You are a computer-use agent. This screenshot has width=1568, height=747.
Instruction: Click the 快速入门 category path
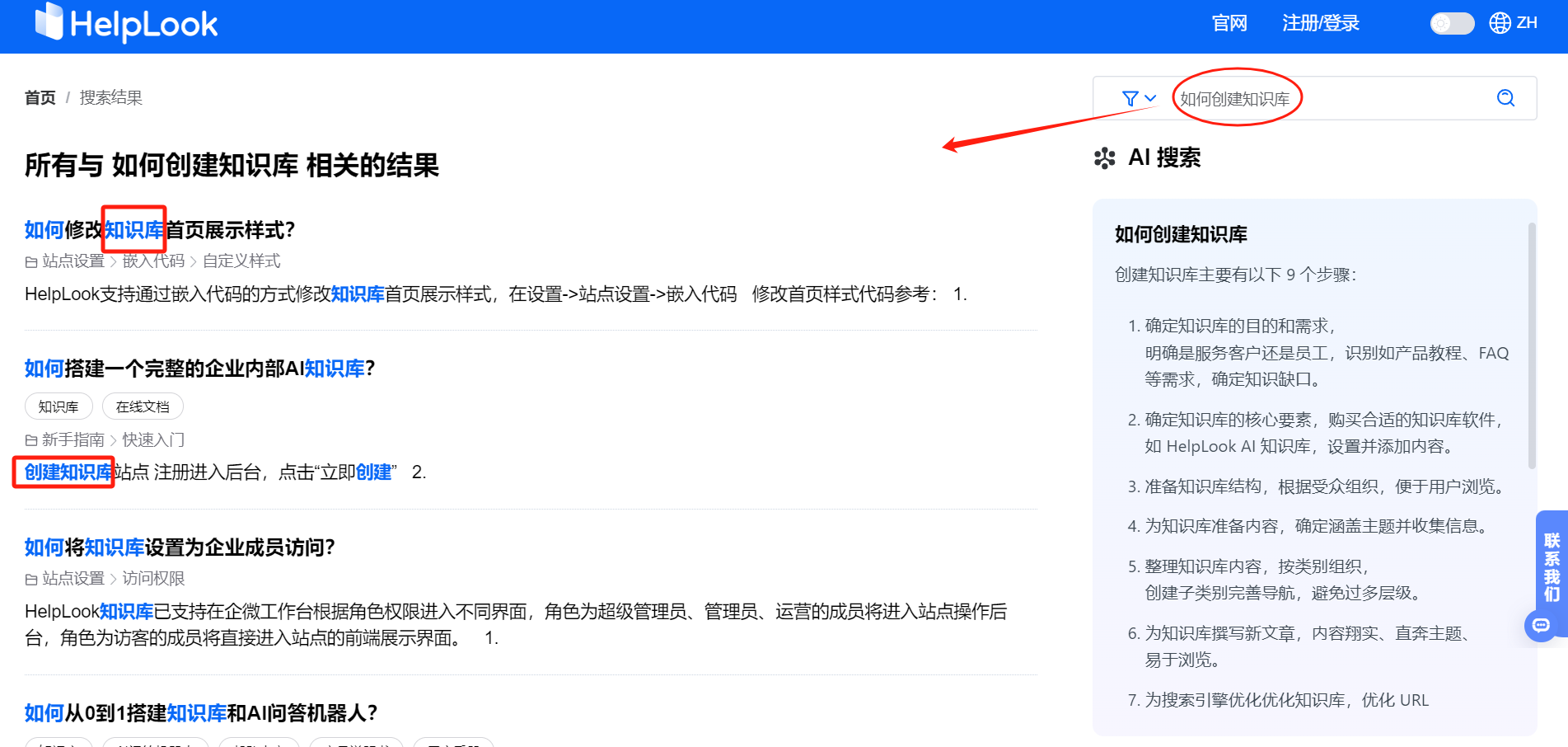(153, 439)
